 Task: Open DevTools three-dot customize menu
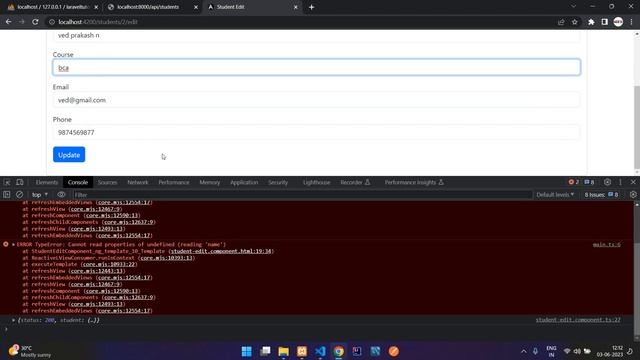point(620,182)
